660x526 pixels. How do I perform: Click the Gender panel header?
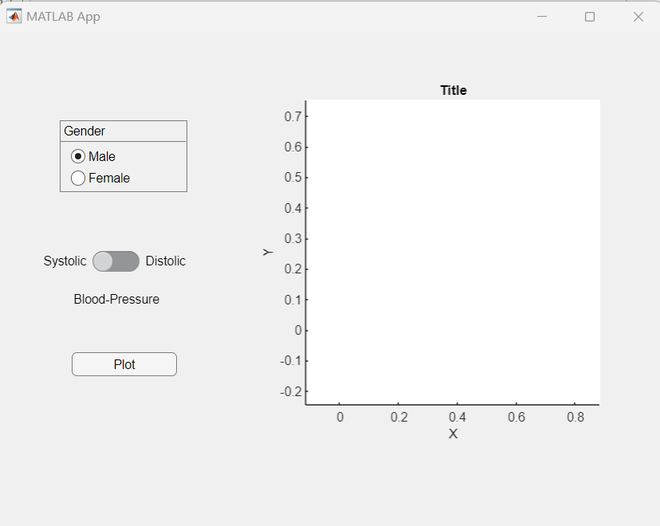(x=85, y=131)
